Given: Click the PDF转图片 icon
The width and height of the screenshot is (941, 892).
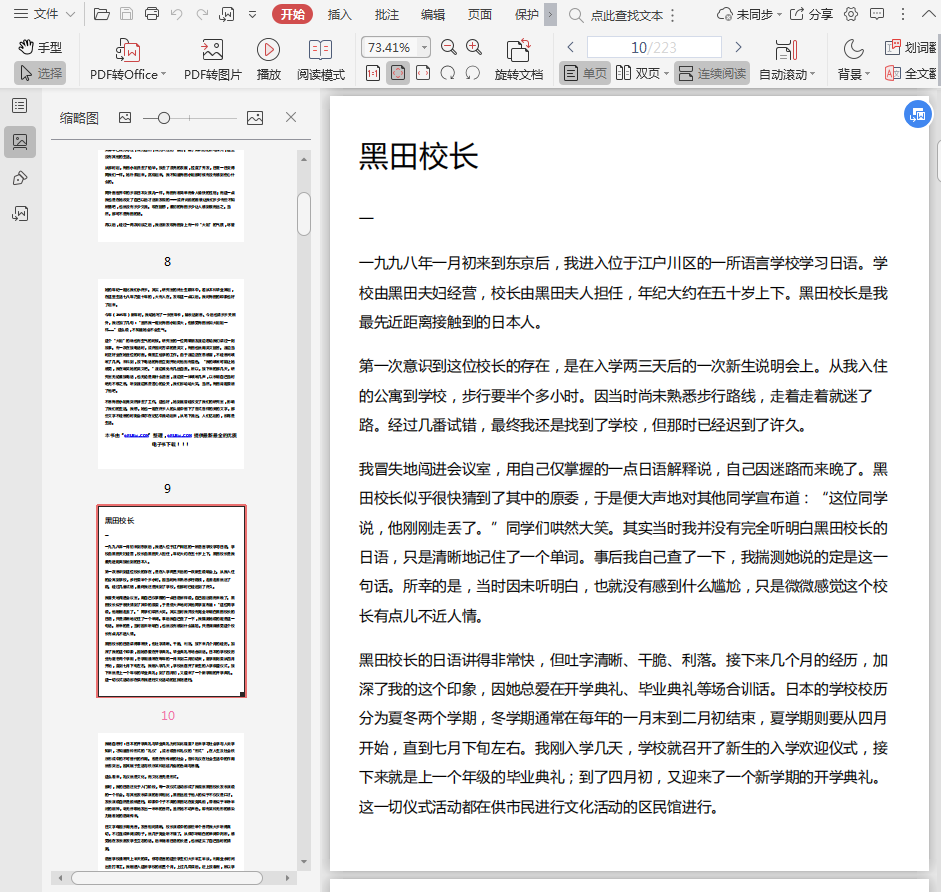Looking at the screenshot, I should coord(212,50).
